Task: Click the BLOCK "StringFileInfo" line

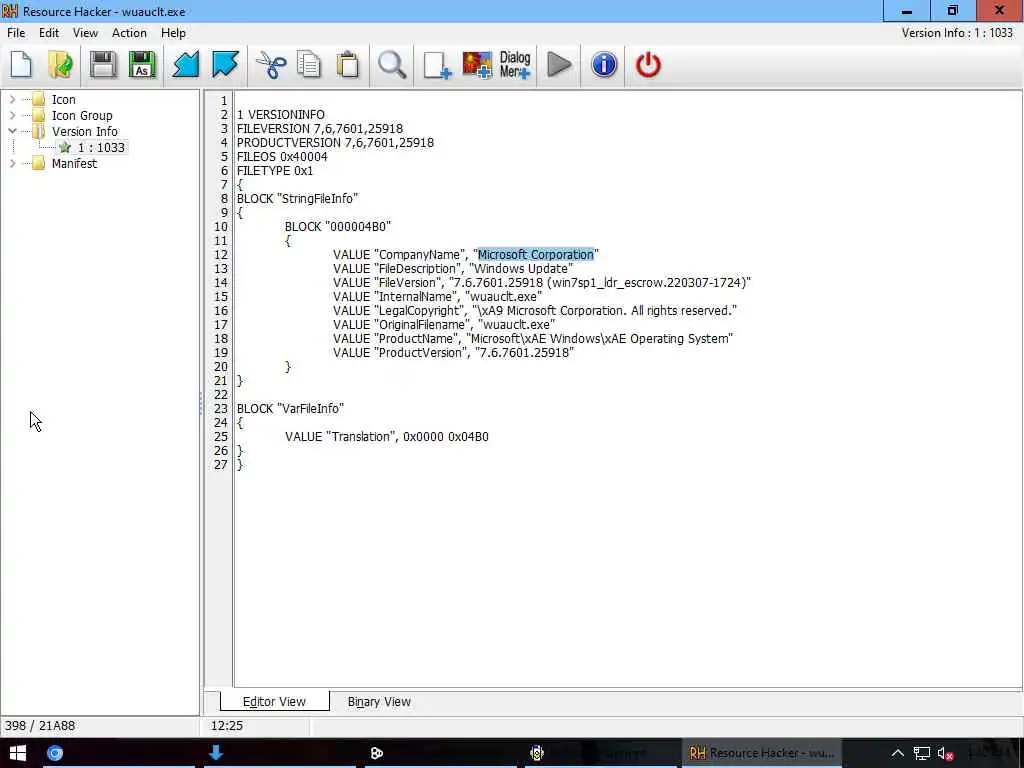Action: click(298, 199)
